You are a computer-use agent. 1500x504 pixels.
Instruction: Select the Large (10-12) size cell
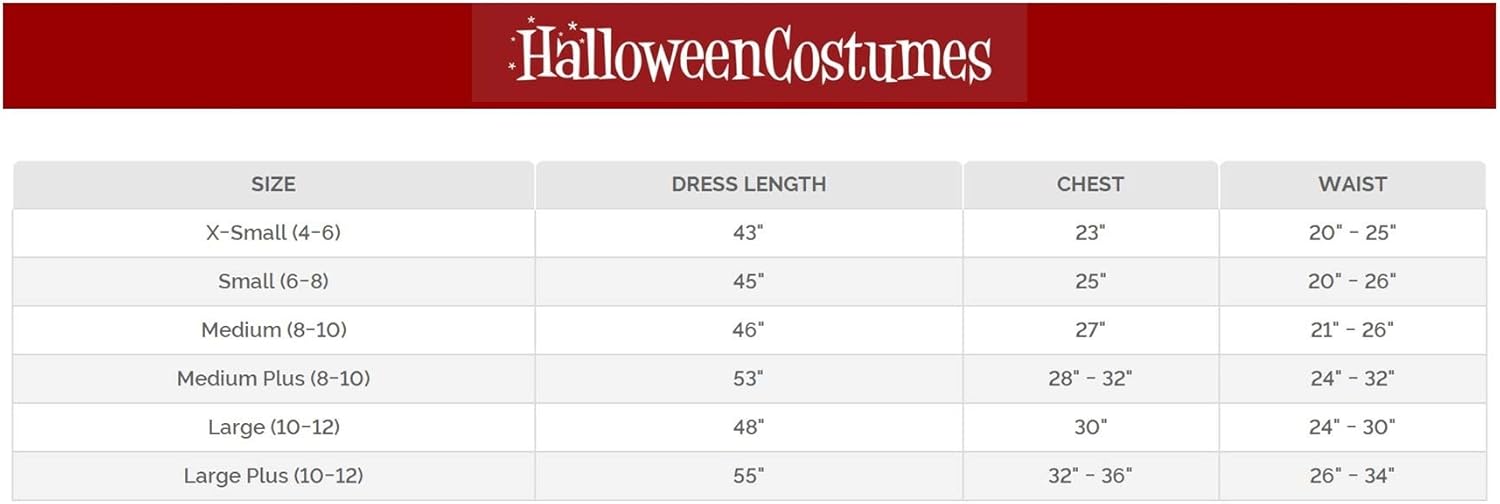[x=274, y=427]
